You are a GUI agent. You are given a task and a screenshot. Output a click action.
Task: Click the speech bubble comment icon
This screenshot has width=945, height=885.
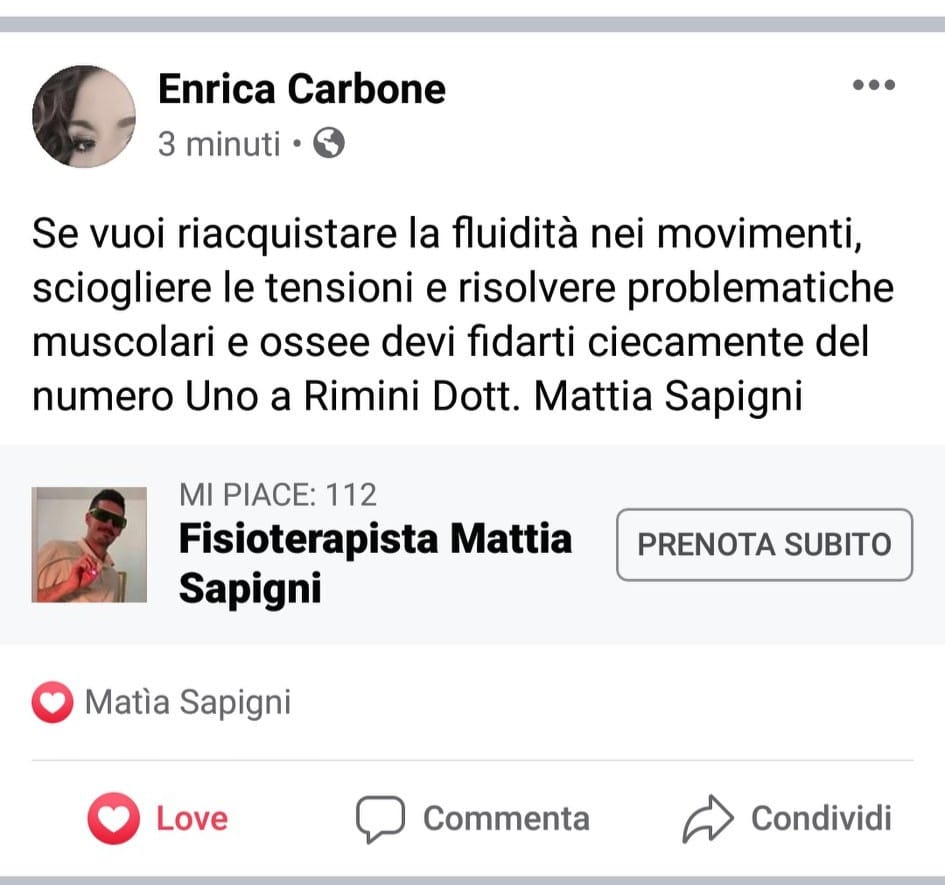pos(380,819)
